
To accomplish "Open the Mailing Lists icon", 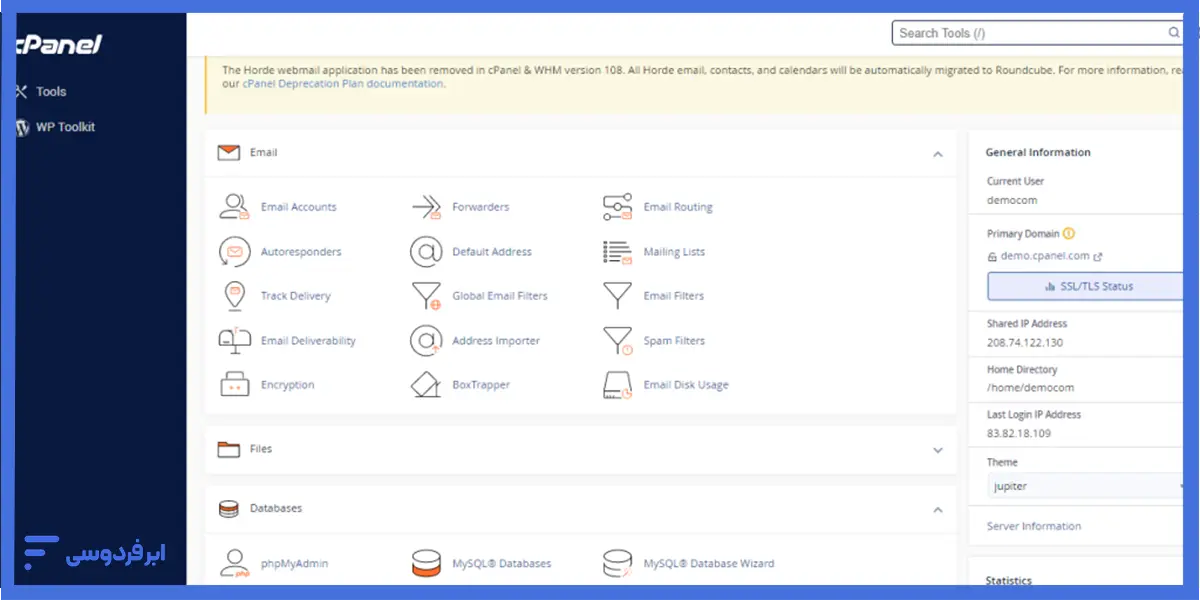I will pyautogui.click(x=618, y=252).
